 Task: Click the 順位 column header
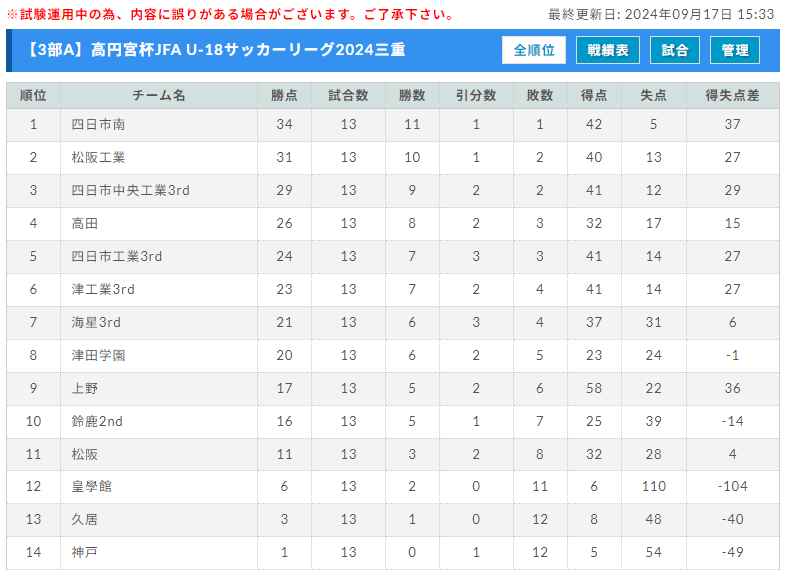(x=33, y=95)
